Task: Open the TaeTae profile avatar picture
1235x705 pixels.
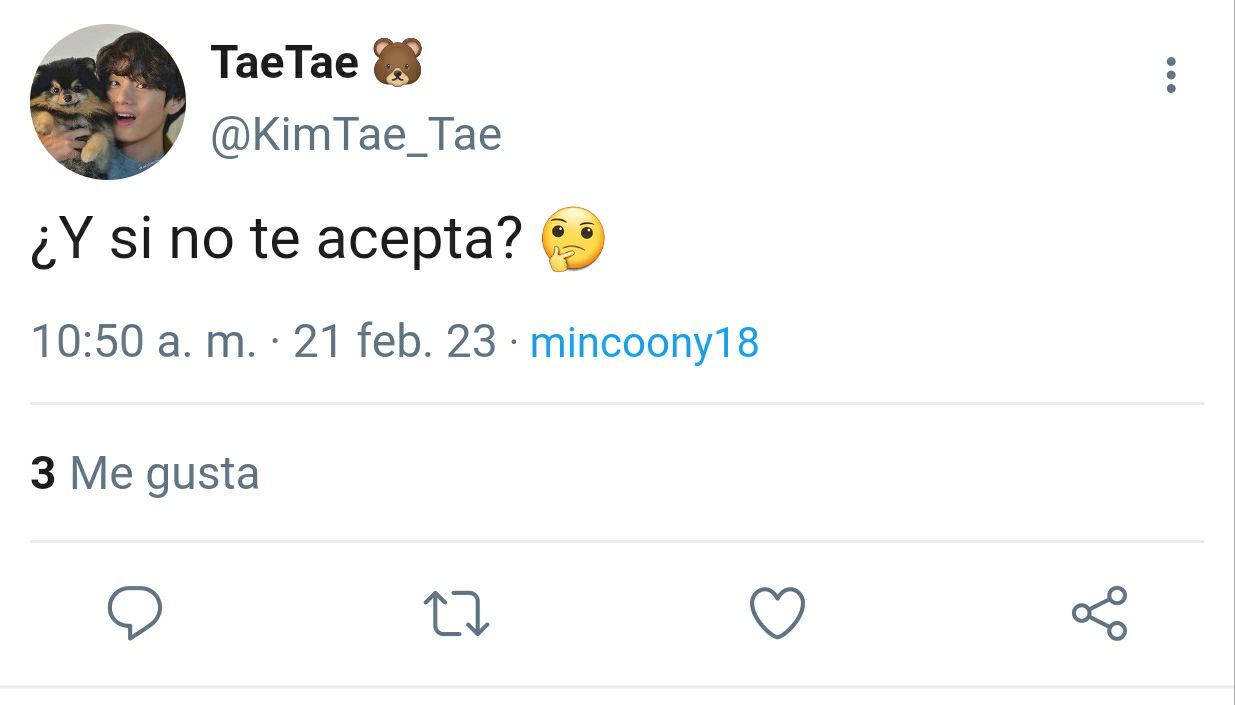Action: point(108,102)
